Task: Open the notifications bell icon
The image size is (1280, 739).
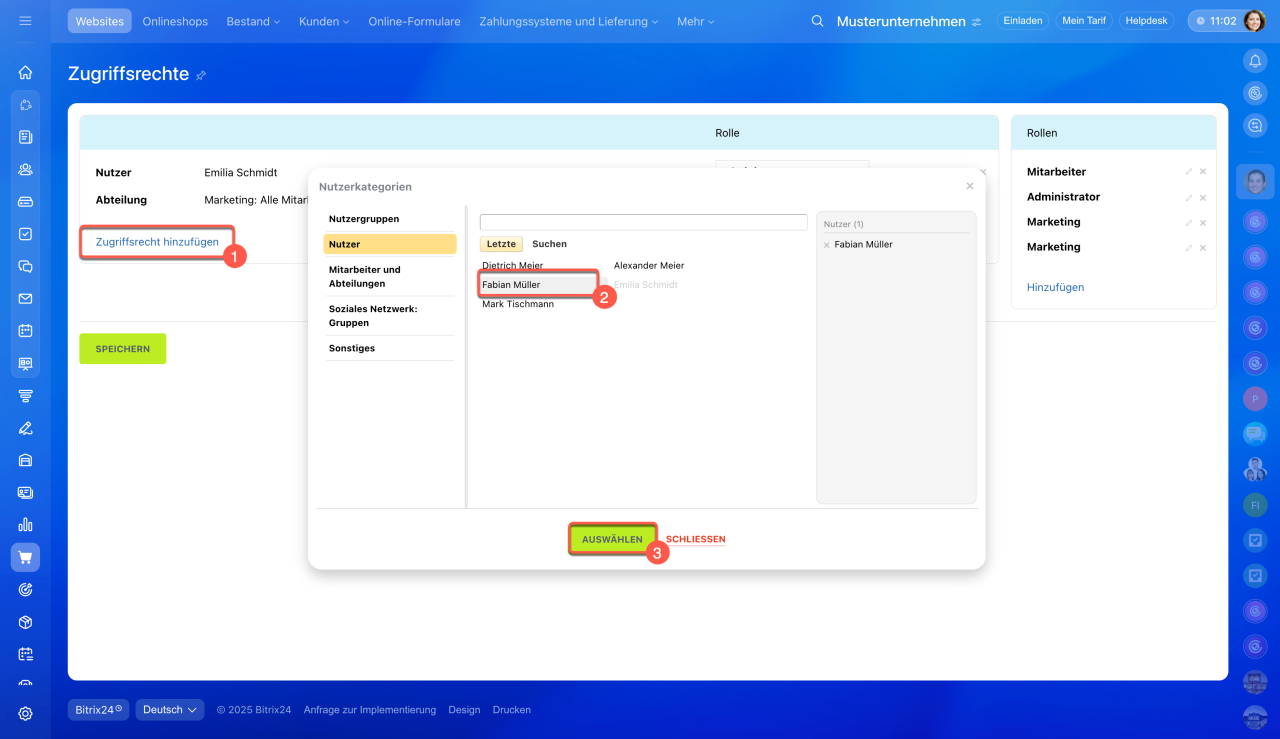Action: coord(1255,61)
